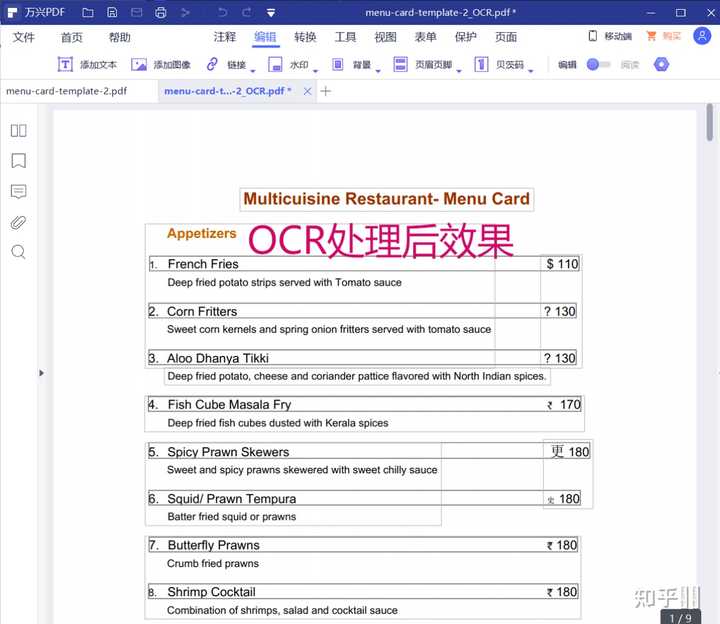Open the hexagon settings icon
The height and width of the screenshot is (624, 720).
(x=661, y=64)
